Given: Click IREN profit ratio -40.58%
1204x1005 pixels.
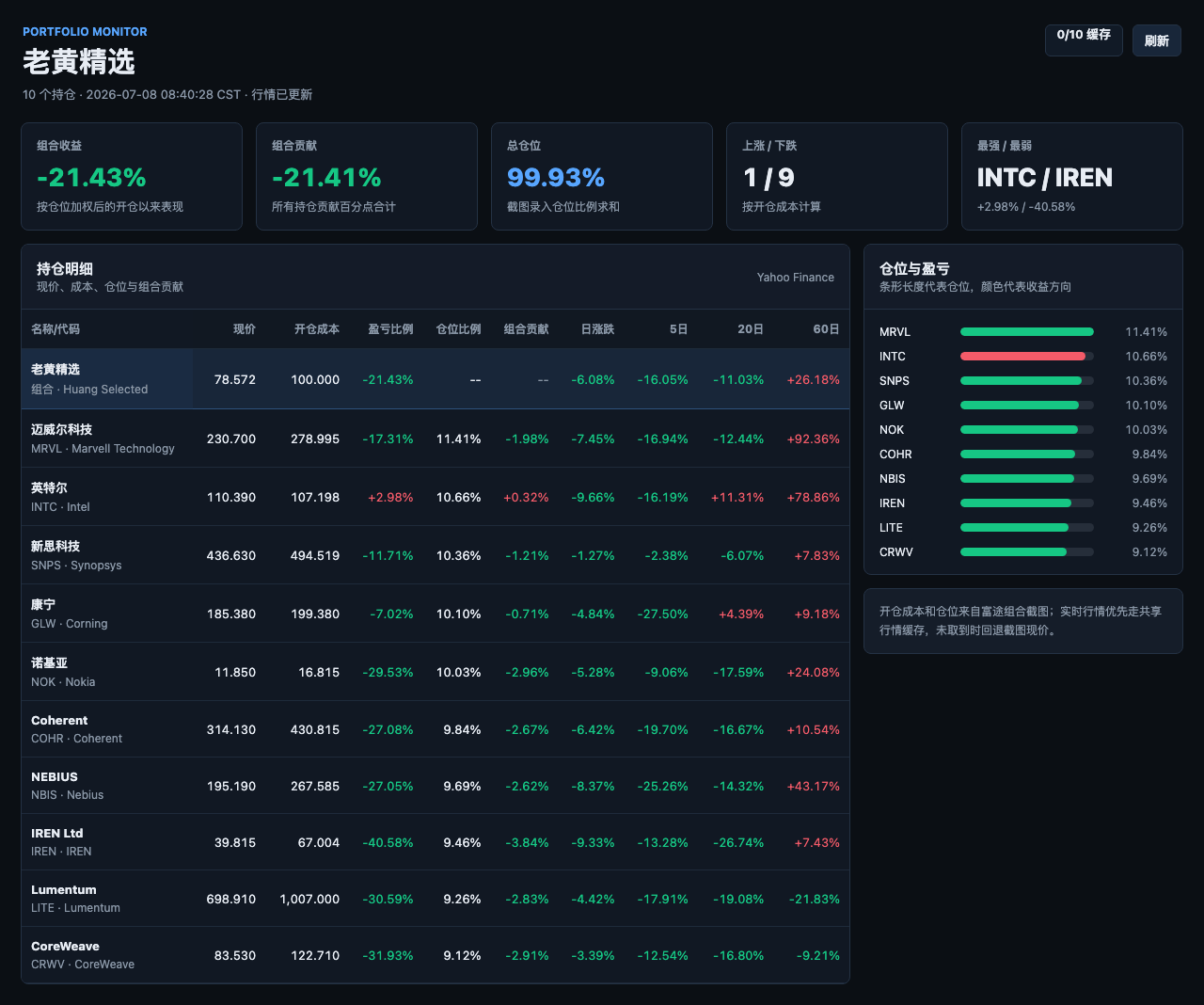Looking at the screenshot, I should coord(388,842).
